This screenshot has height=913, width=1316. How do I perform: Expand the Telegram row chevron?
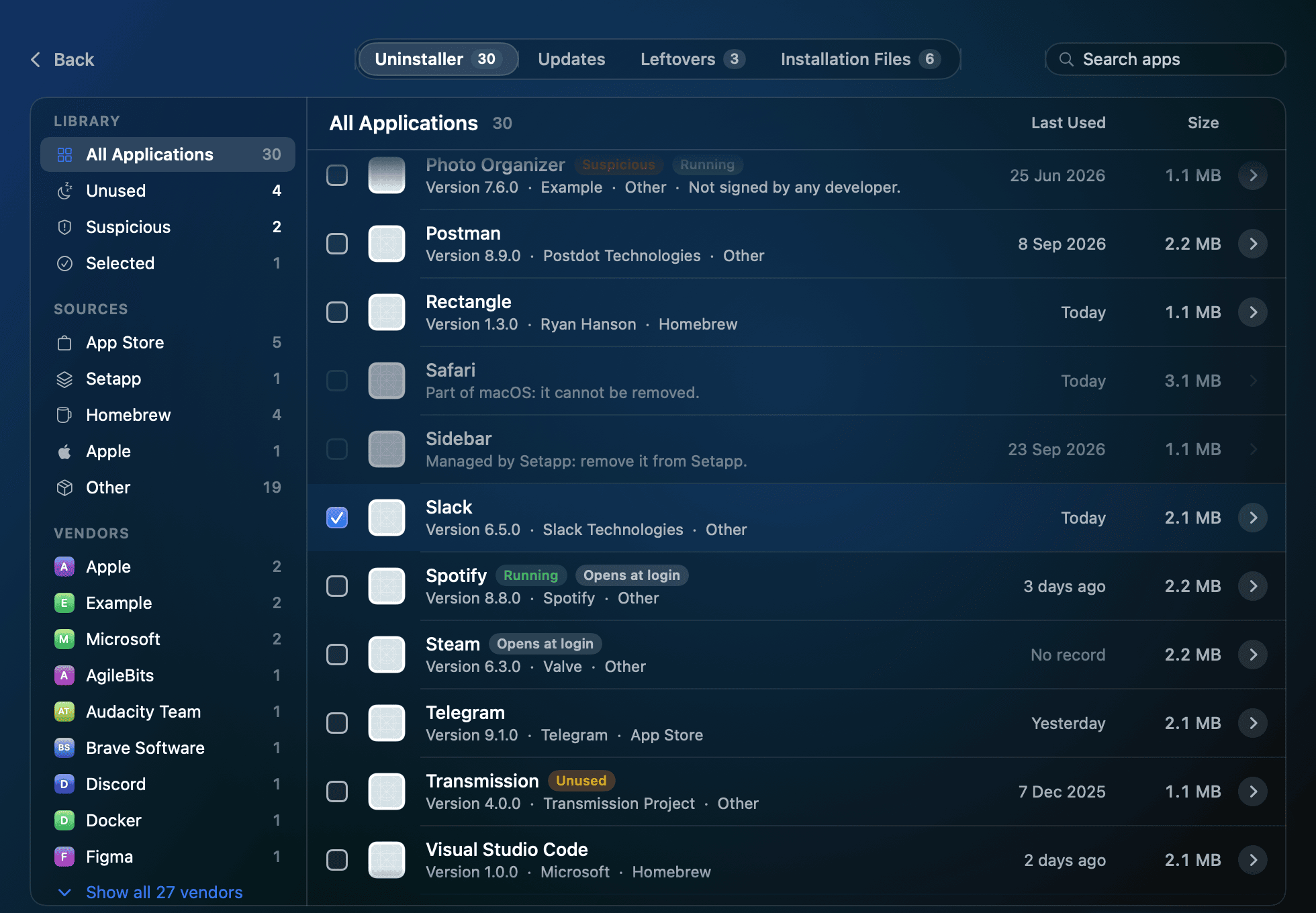point(1253,723)
